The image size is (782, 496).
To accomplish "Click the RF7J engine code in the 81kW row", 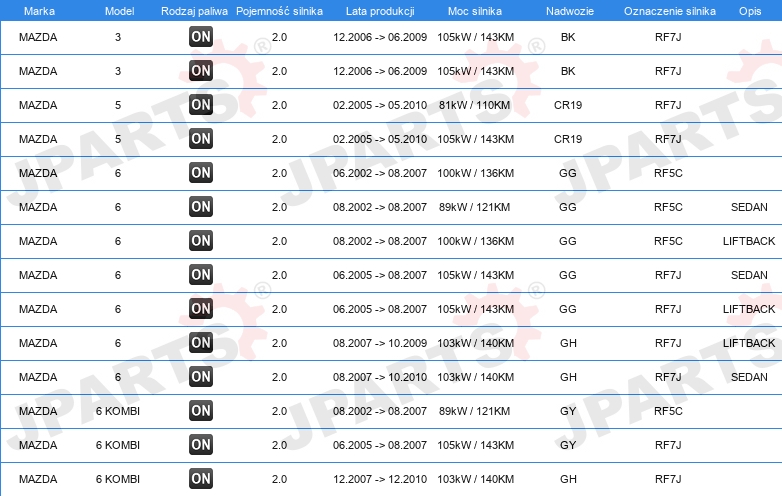I will pyautogui.click(x=668, y=105).
